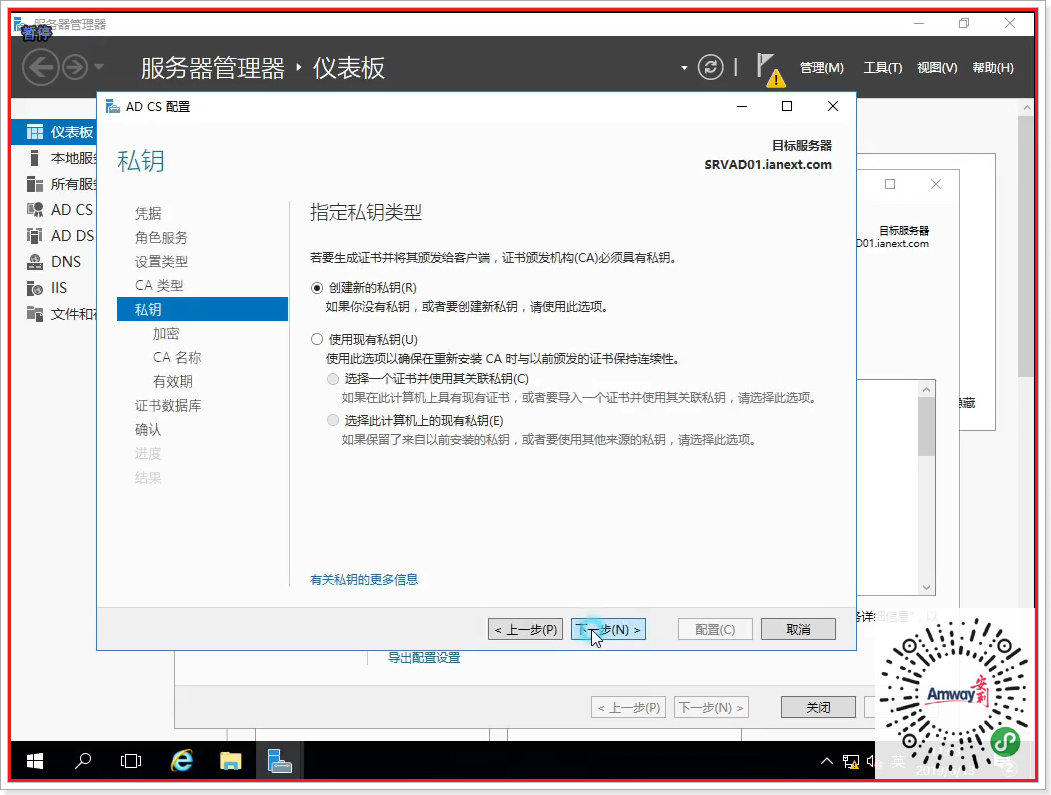Click the Server Manager taskbar icon
1051x795 pixels.
(280, 761)
